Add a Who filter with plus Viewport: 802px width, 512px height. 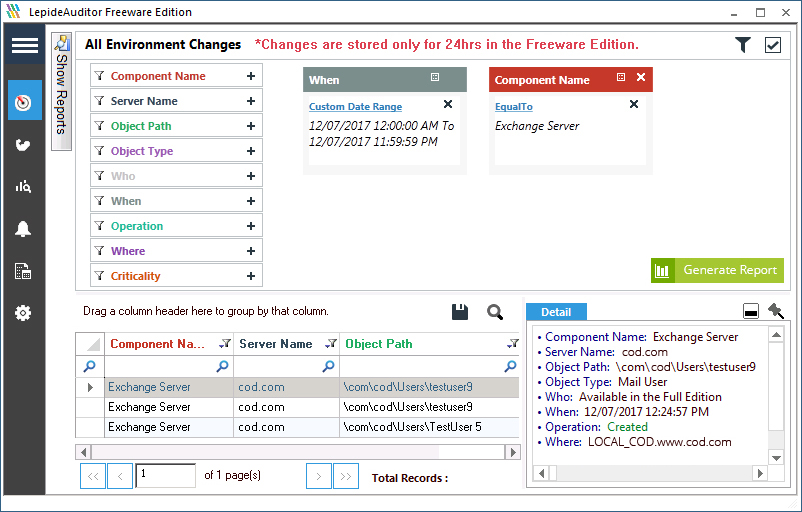click(251, 176)
